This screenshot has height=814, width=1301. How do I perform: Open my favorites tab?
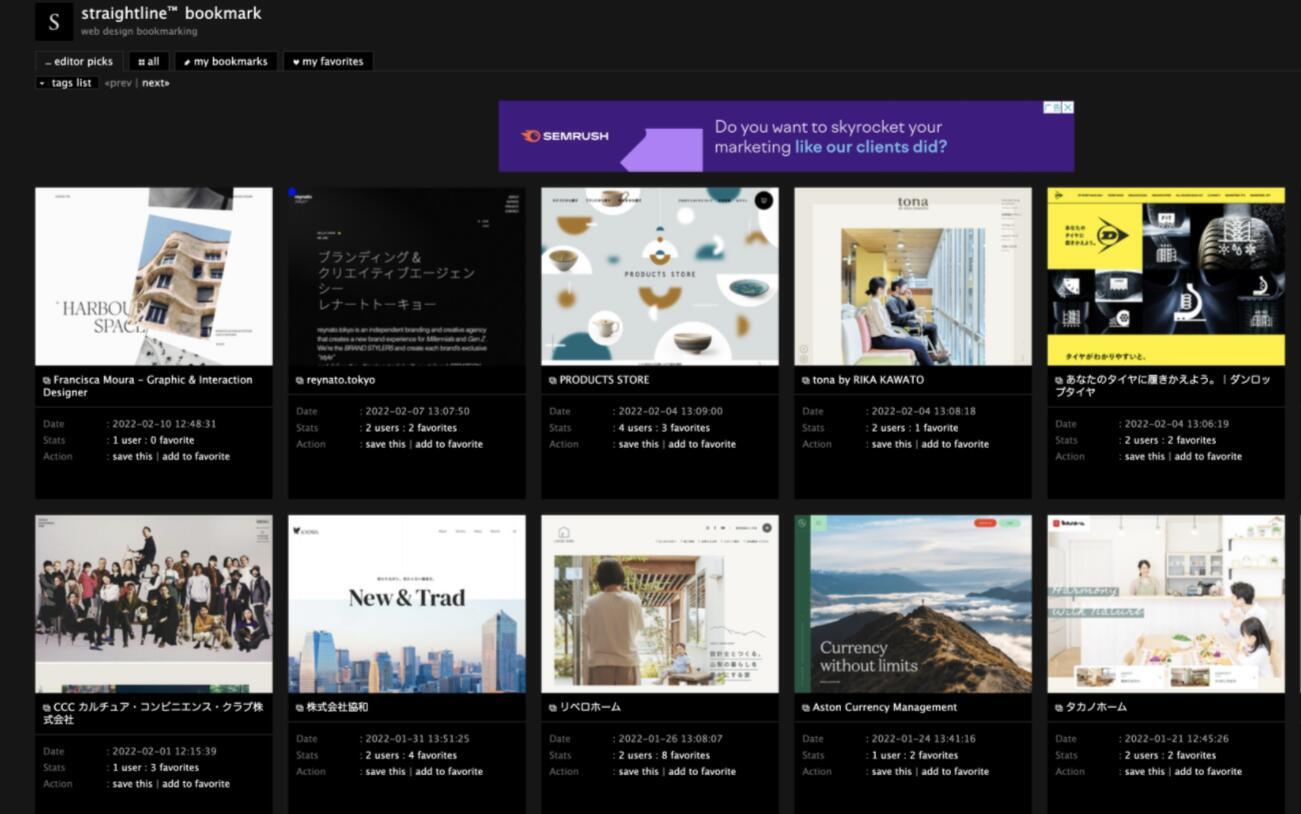pos(328,62)
